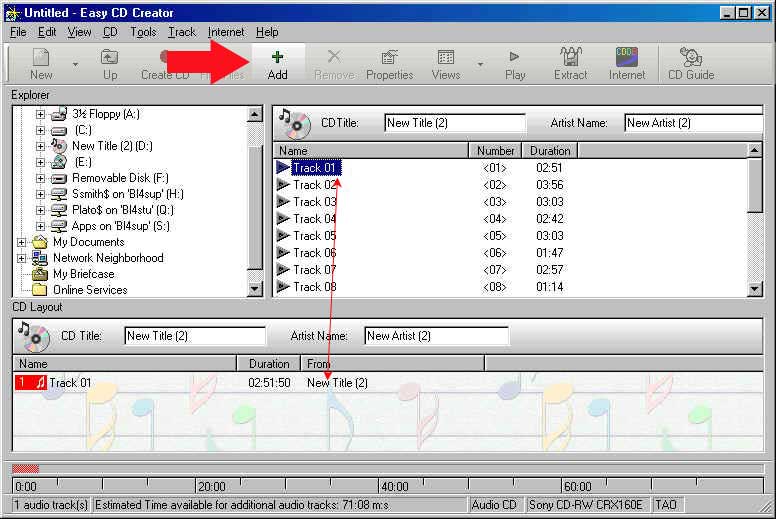Click the New toolbar button
Screen dimensions: 776x519
point(41,64)
